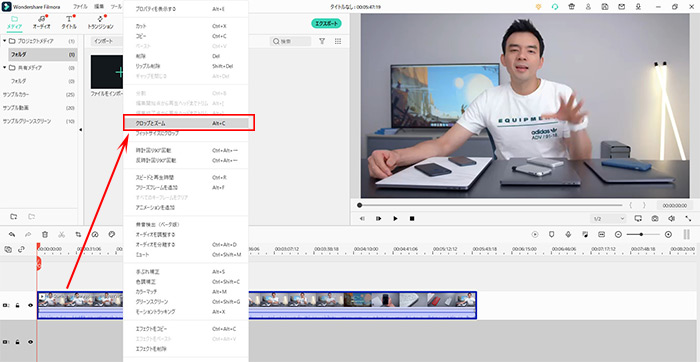
Task: Hide the upper video track
Action: 30,305
